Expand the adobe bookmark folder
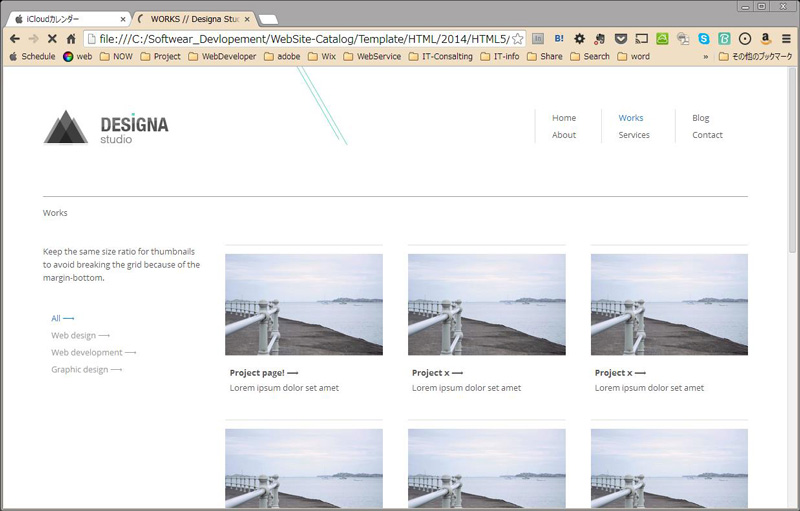The width and height of the screenshot is (800, 511). click(282, 57)
